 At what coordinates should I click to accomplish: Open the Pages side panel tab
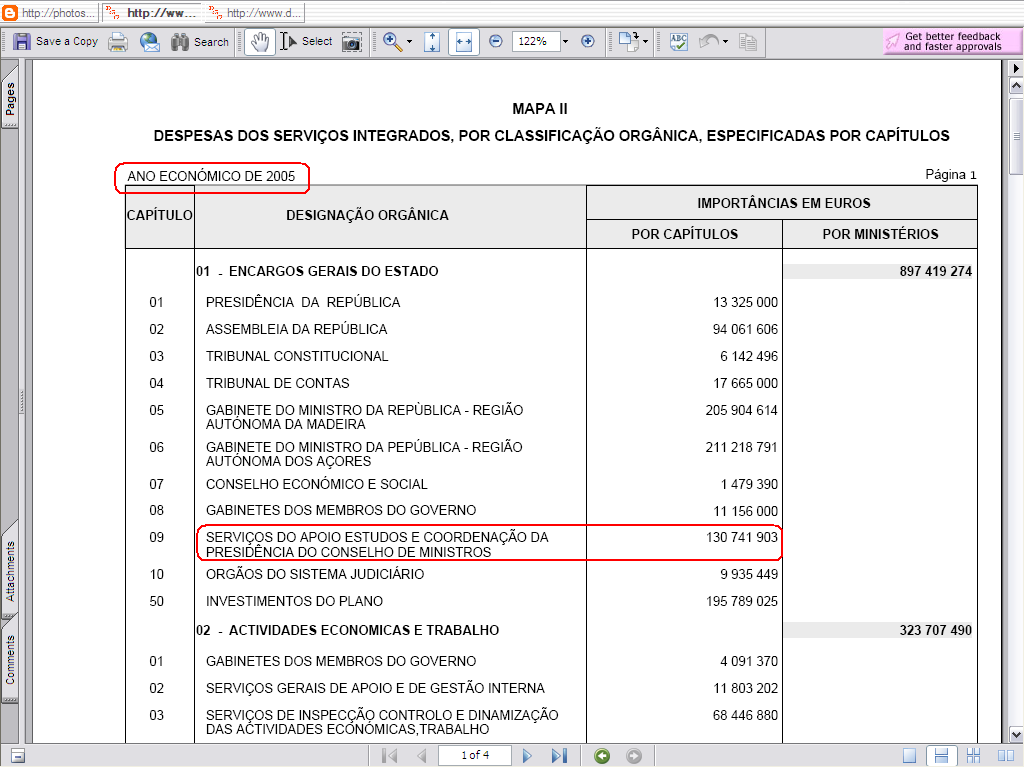pos(10,100)
